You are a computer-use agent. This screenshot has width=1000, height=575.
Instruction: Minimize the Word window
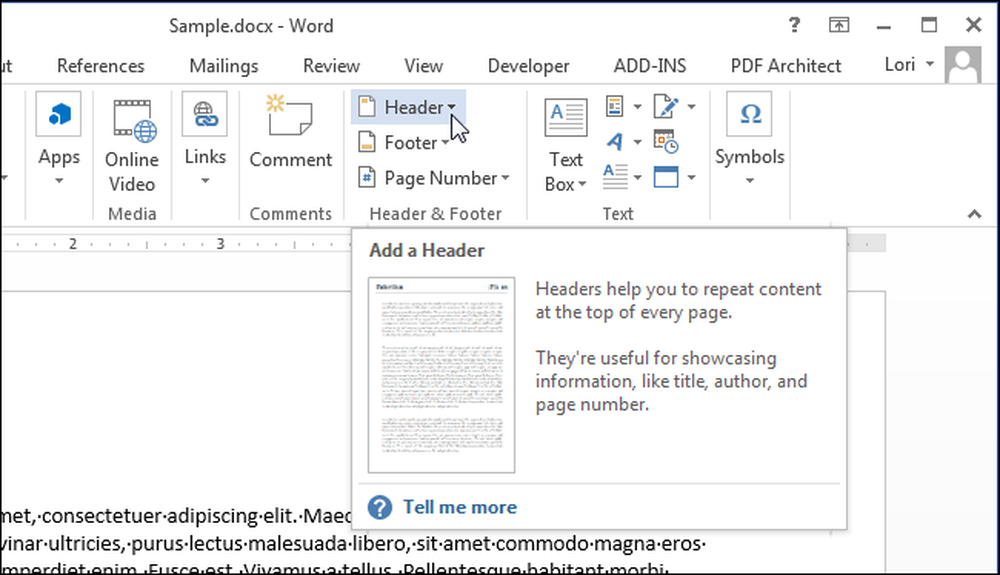pyautogui.click(x=884, y=25)
